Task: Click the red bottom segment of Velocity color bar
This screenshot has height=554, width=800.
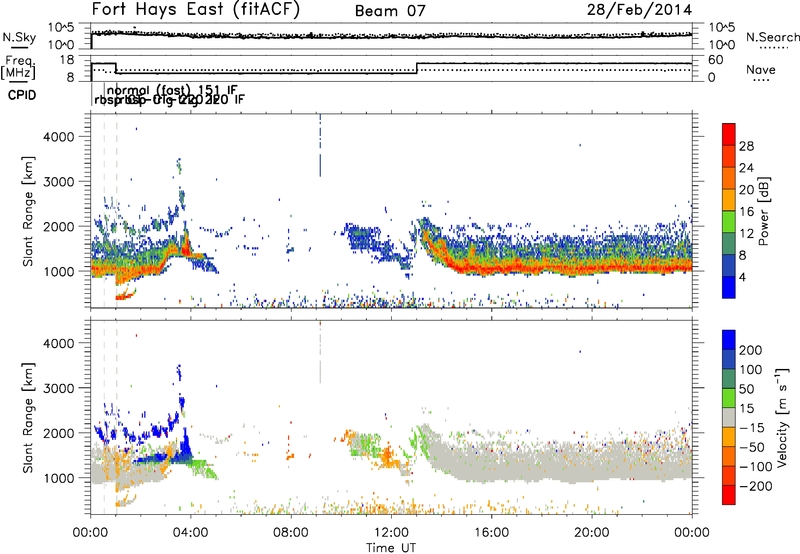Action: [729, 495]
